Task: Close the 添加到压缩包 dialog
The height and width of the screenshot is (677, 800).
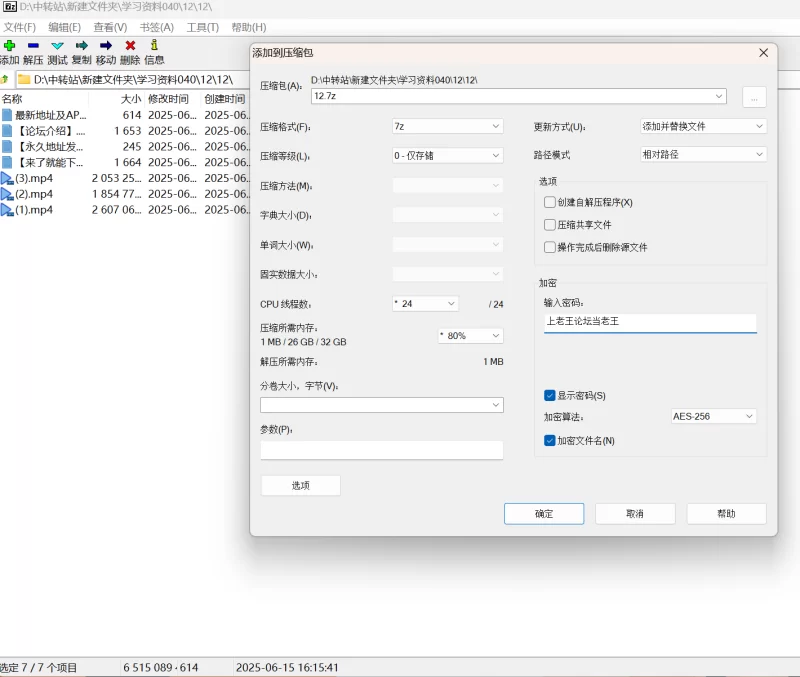Action: coord(763,53)
